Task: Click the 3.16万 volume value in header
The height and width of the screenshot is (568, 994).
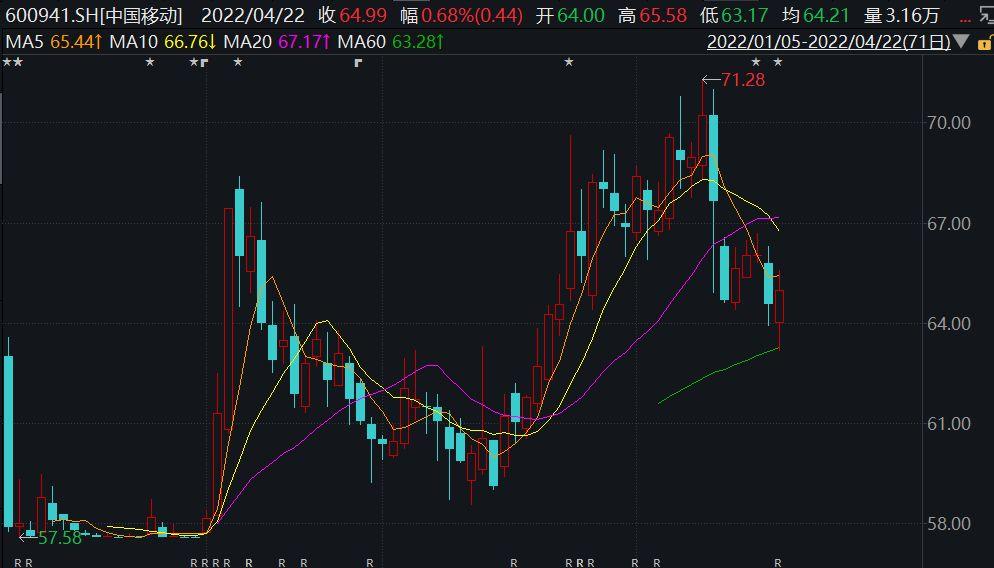Action: coord(915,15)
